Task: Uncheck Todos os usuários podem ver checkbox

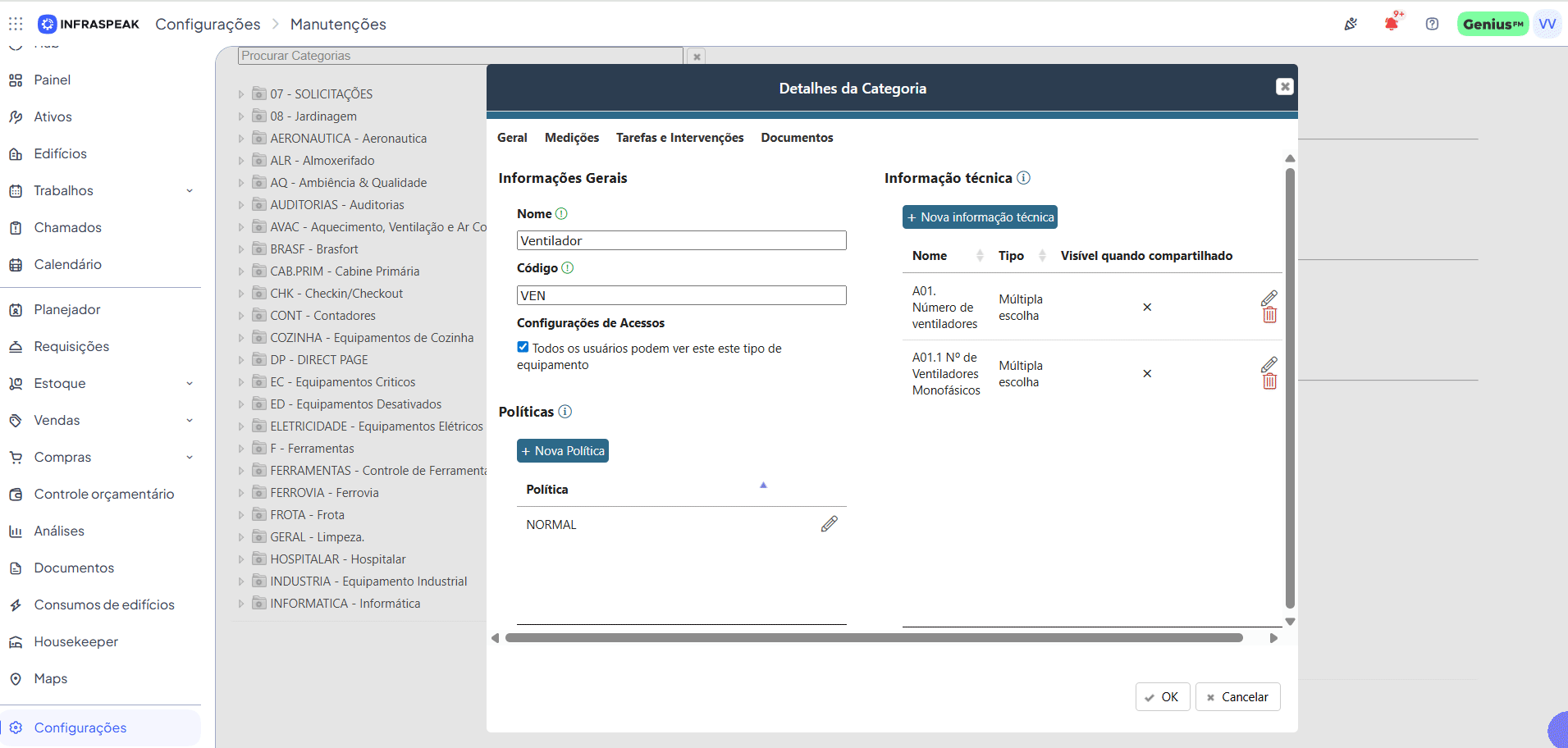Action: [523, 347]
